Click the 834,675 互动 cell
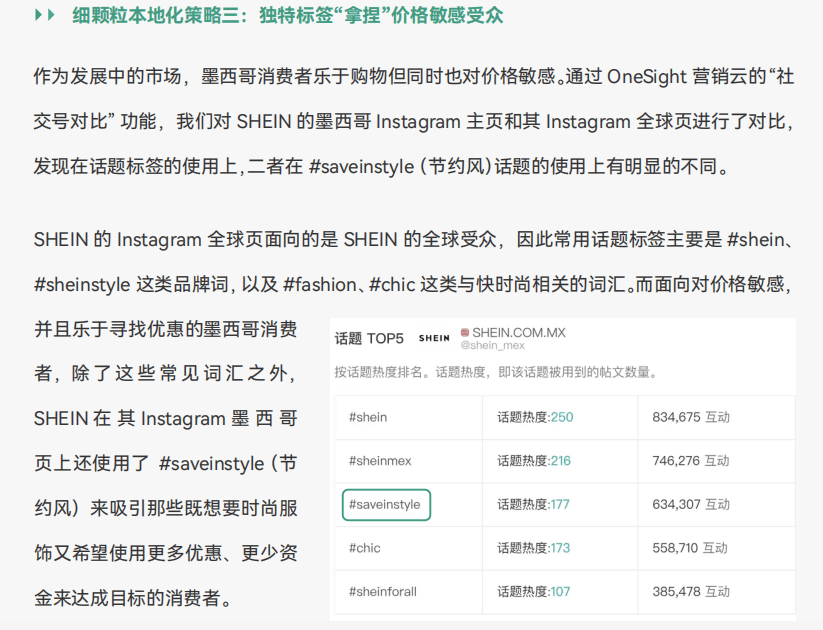Screen dimensions: 823x630 pos(690,417)
